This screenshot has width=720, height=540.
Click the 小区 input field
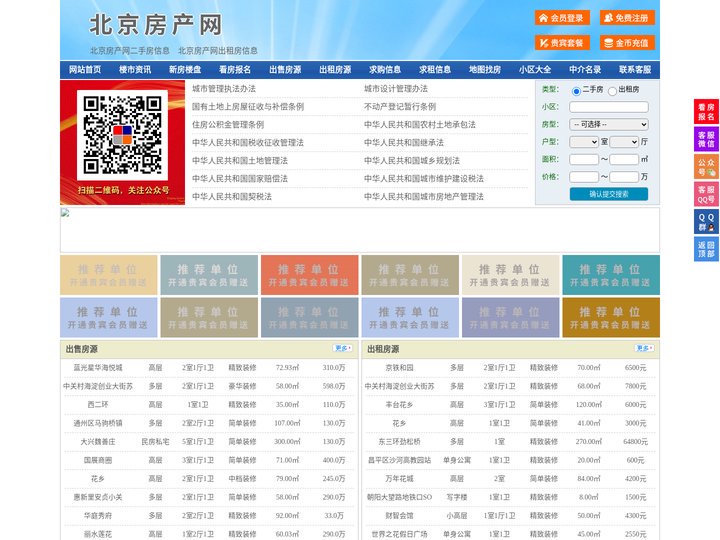click(609, 107)
